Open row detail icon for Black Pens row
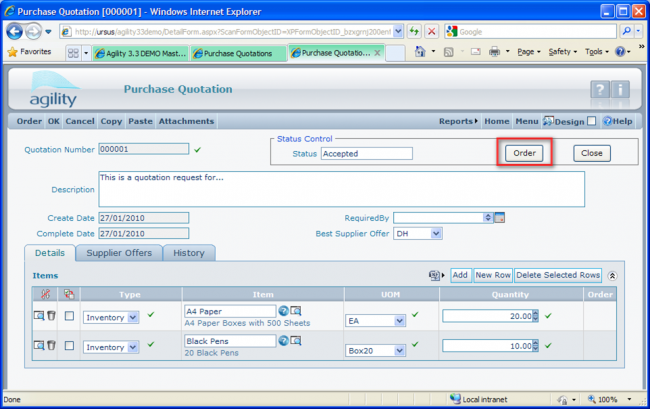The height and width of the screenshot is (409, 650). coord(38,345)
